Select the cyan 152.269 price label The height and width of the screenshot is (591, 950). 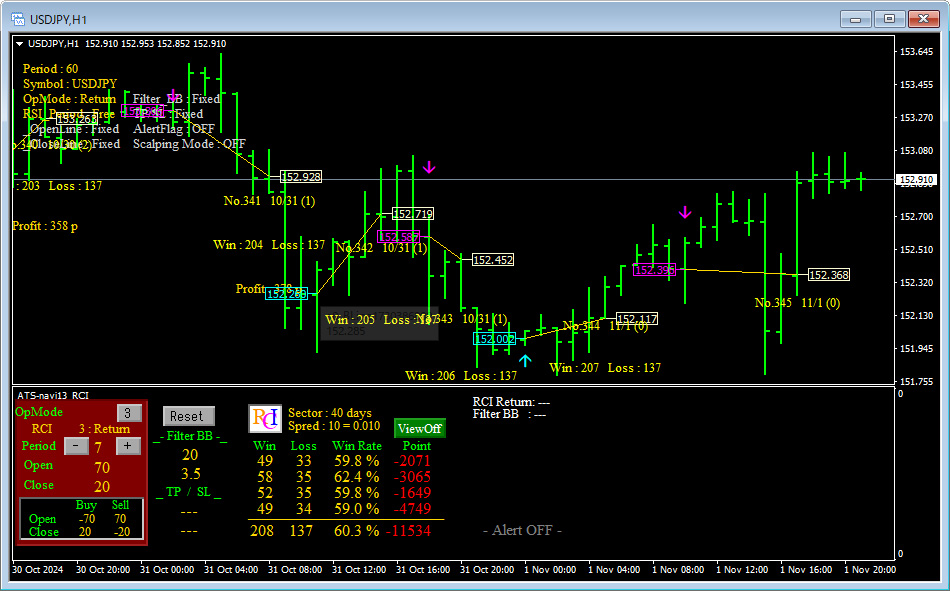(x=287, y=294)
